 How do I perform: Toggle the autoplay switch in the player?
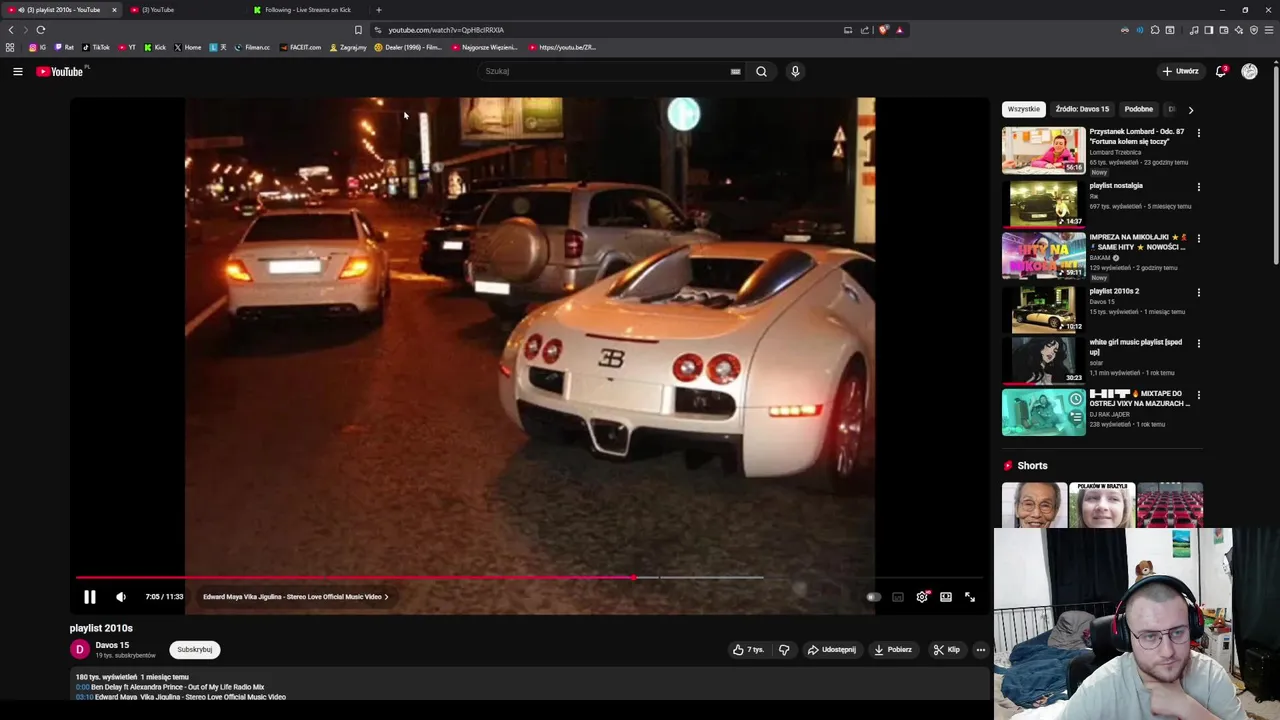(x=873, y=597)
